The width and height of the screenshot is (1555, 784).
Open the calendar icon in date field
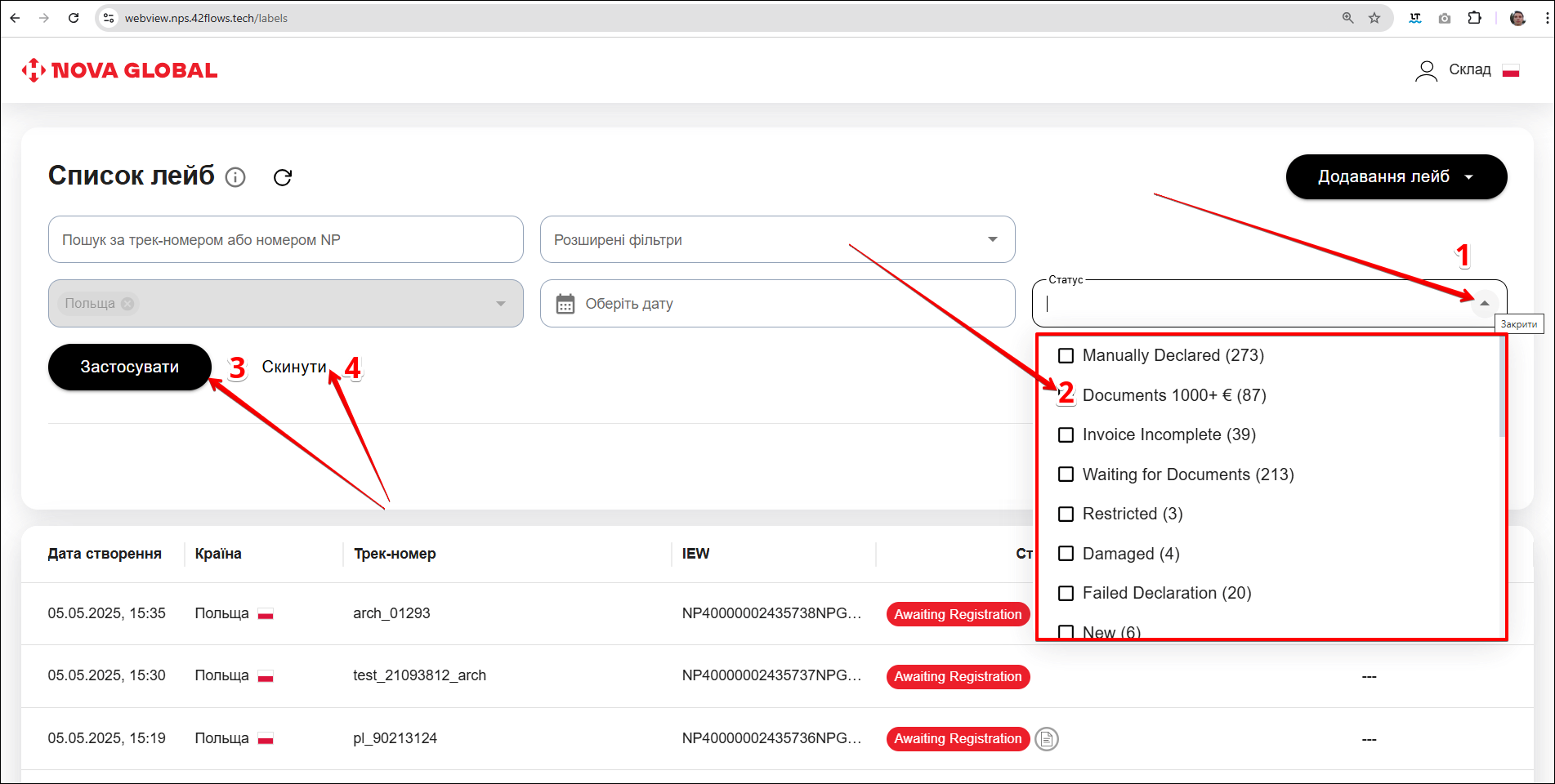click(565, 304)
